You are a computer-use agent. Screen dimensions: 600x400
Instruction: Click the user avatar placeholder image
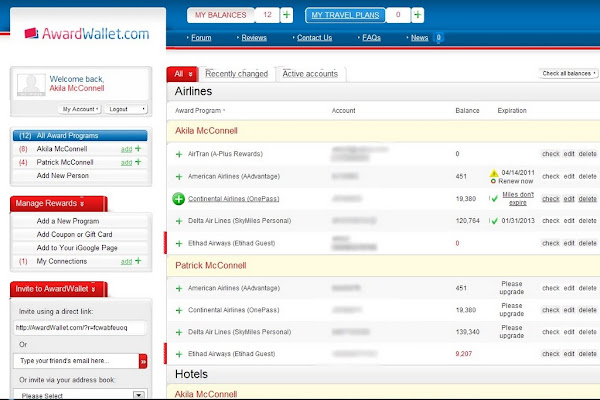point(31,85)
